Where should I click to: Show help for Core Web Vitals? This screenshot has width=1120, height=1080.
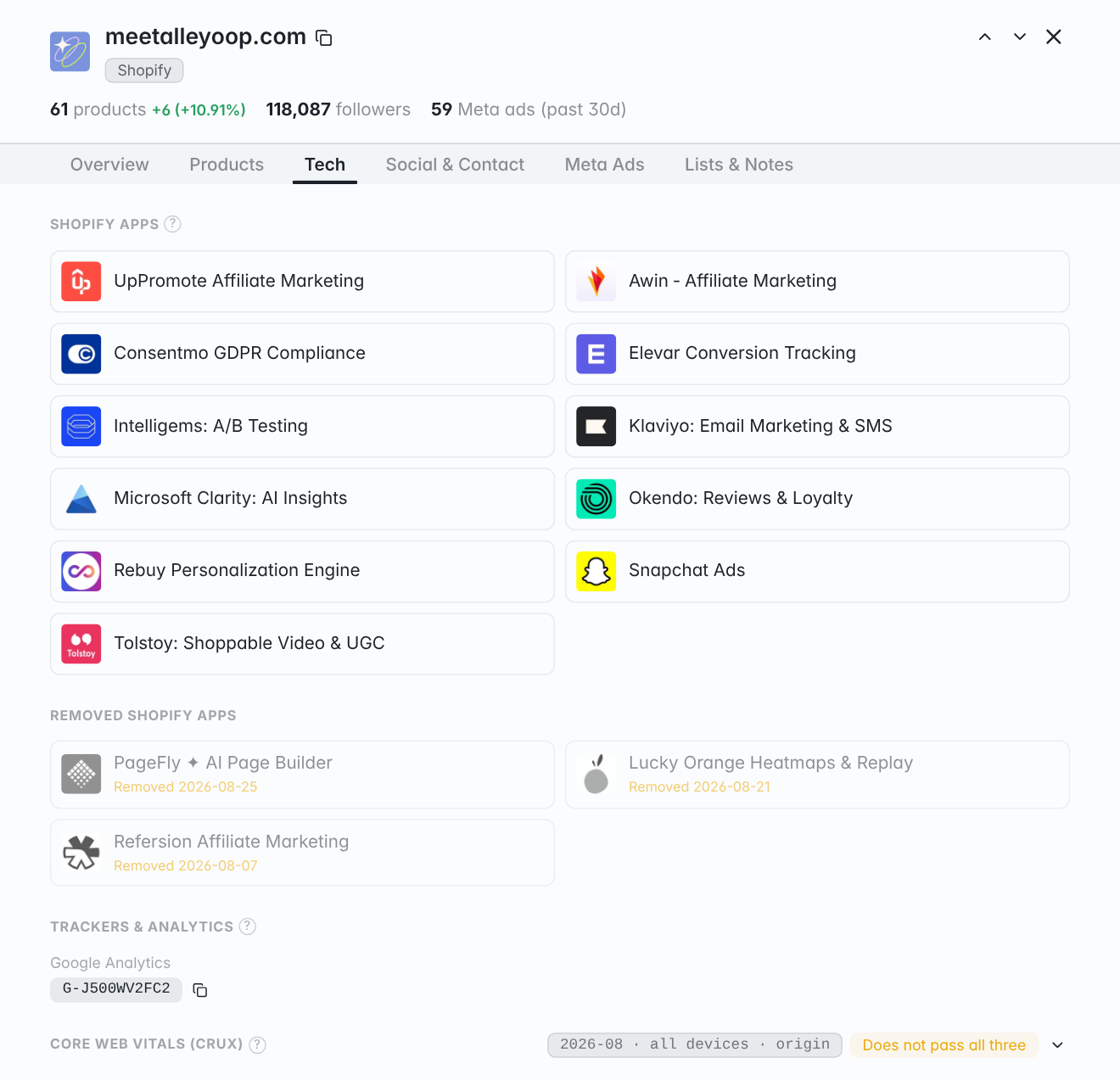point(258,1044)
